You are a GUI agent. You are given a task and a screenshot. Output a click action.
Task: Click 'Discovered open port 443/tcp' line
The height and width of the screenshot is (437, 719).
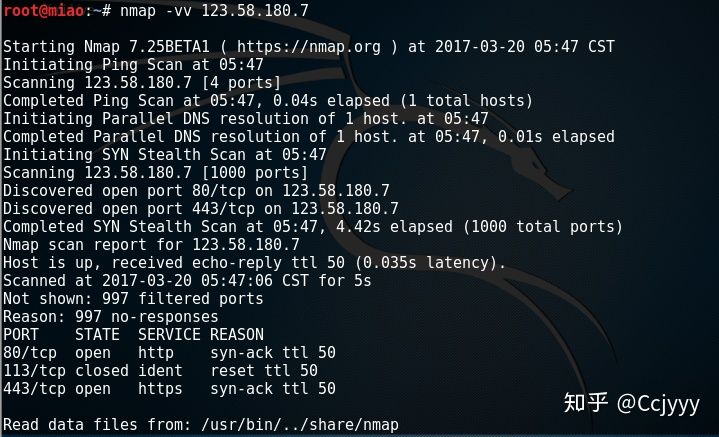pos(201,208)
